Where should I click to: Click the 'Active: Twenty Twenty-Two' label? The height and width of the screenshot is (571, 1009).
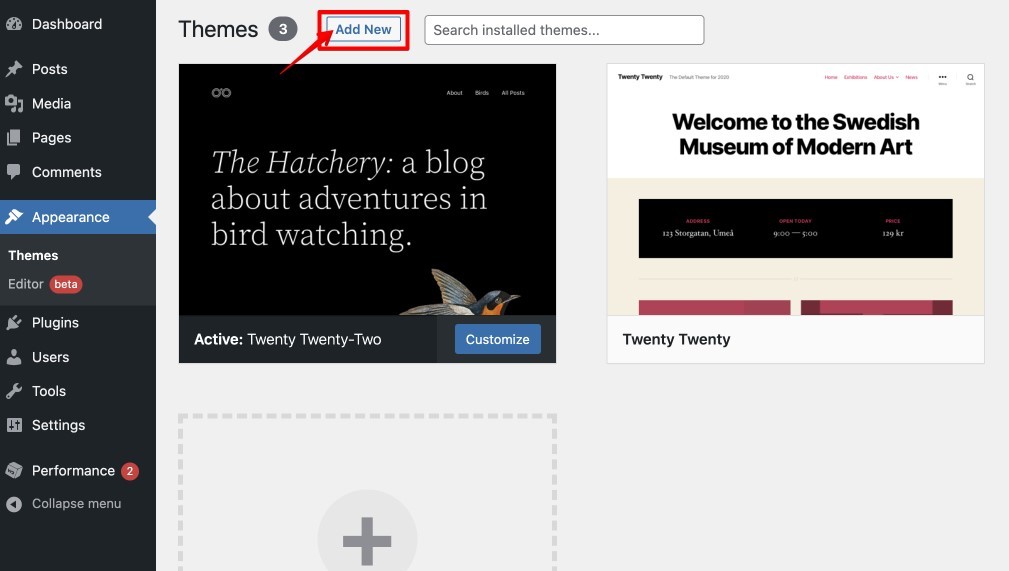click(288, 339)
